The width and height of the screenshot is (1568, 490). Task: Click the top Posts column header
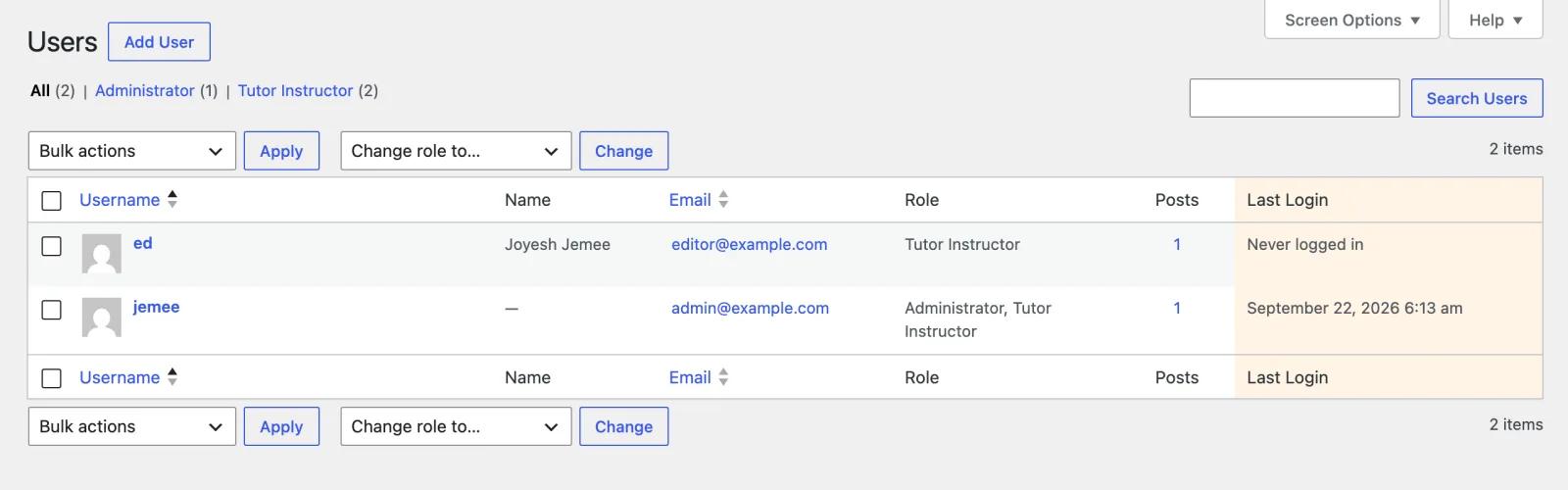coord(1177,200)
